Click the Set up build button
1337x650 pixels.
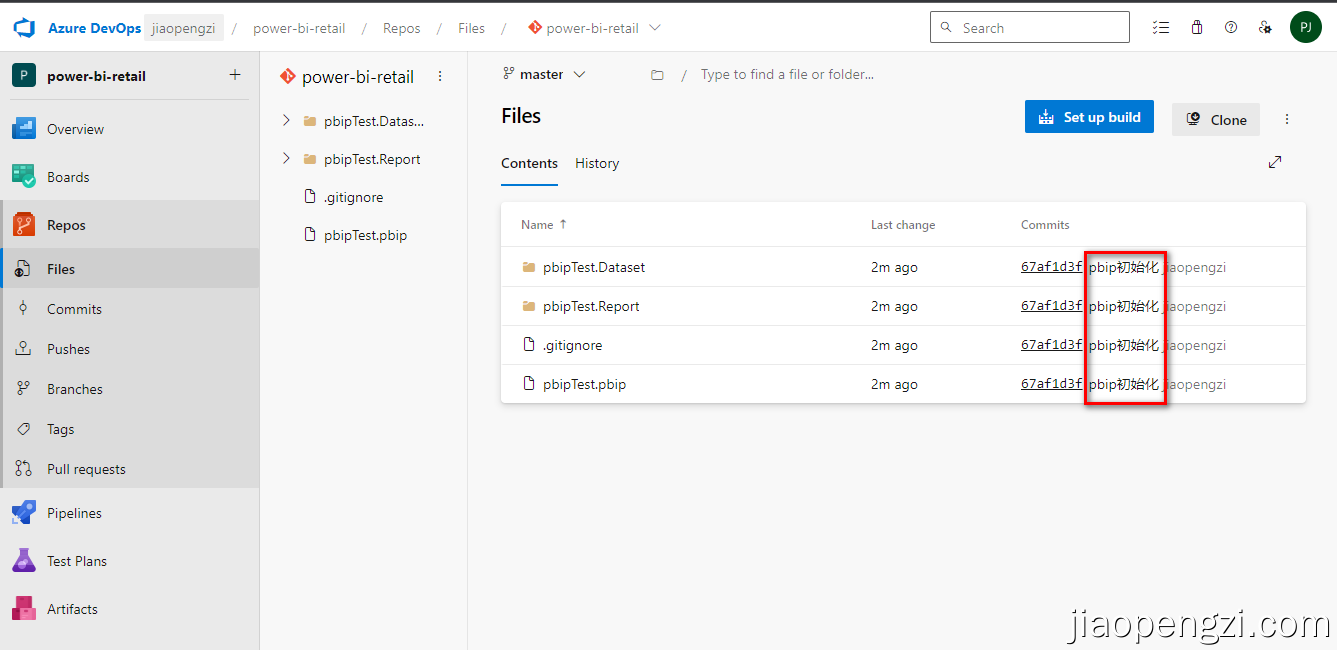click(x=1089, y=117)
